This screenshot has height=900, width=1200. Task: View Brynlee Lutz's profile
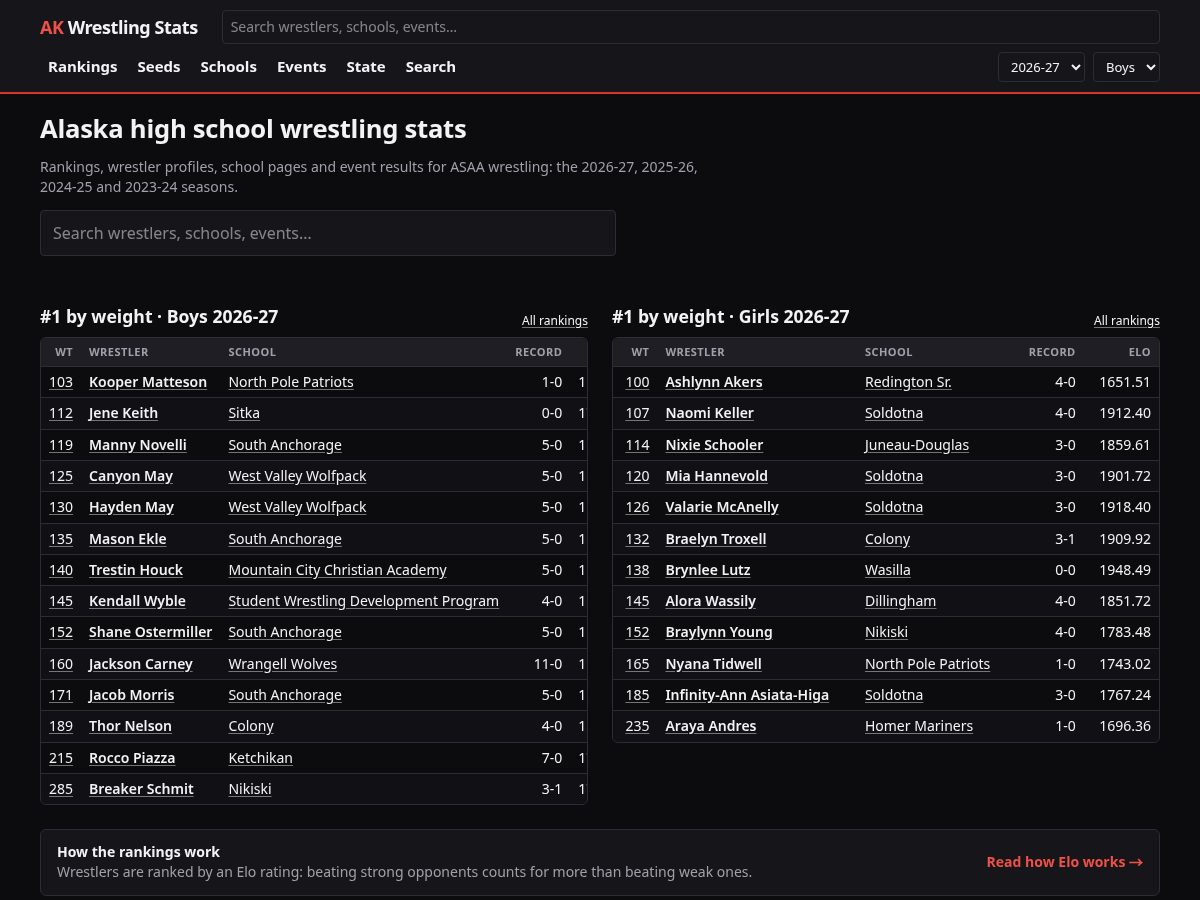[708, 570]
